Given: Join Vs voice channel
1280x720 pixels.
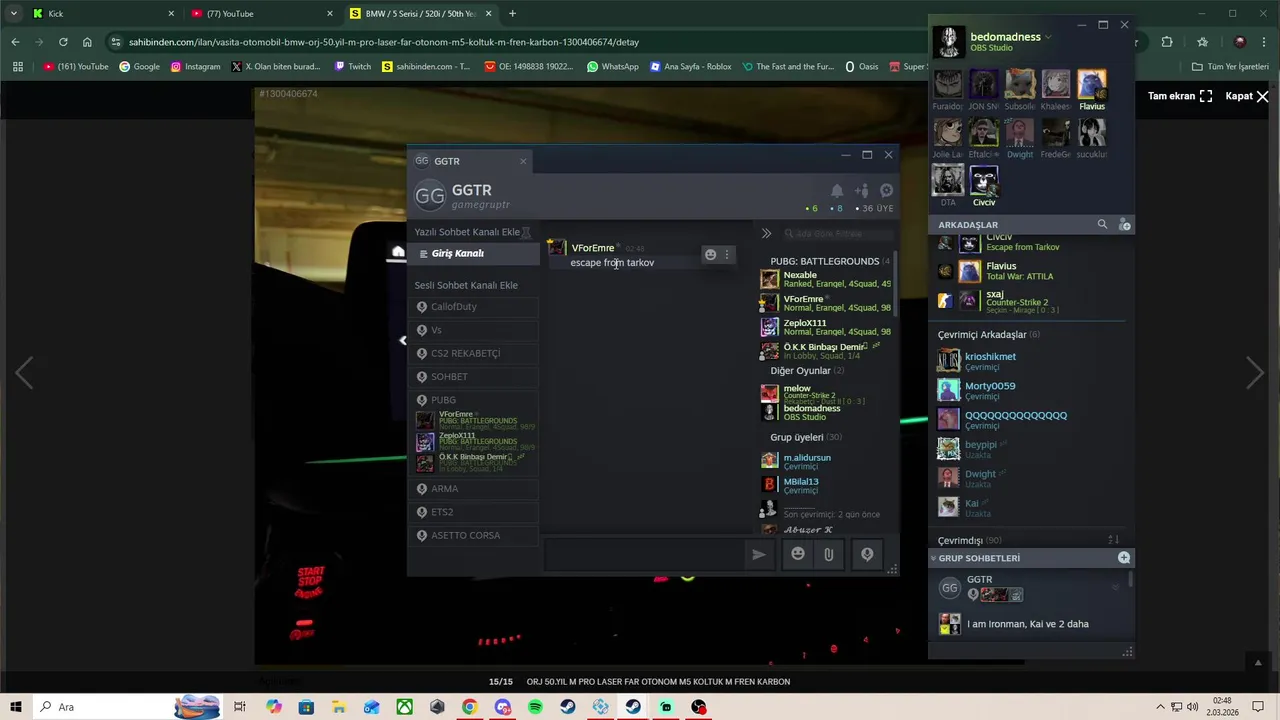Looking at the screenshot, I should click(475, 330).
